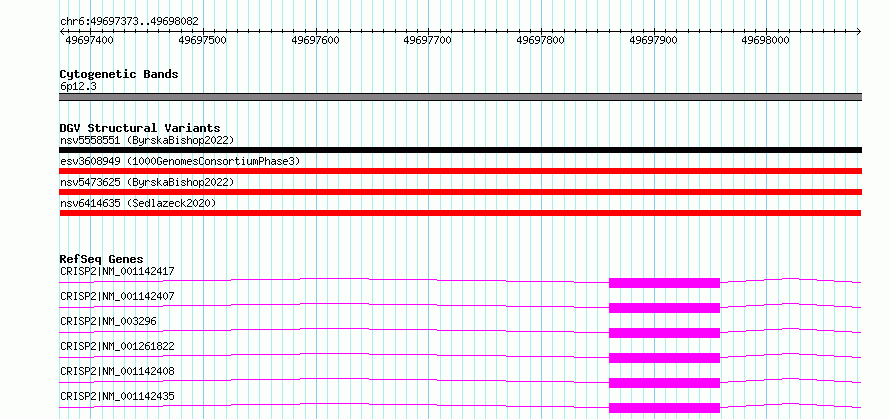Click the CRISP2|NM_001142408 transcript label
Viewport: 890px width, 419px height.
pyautogui.click(x=117, y=371)
